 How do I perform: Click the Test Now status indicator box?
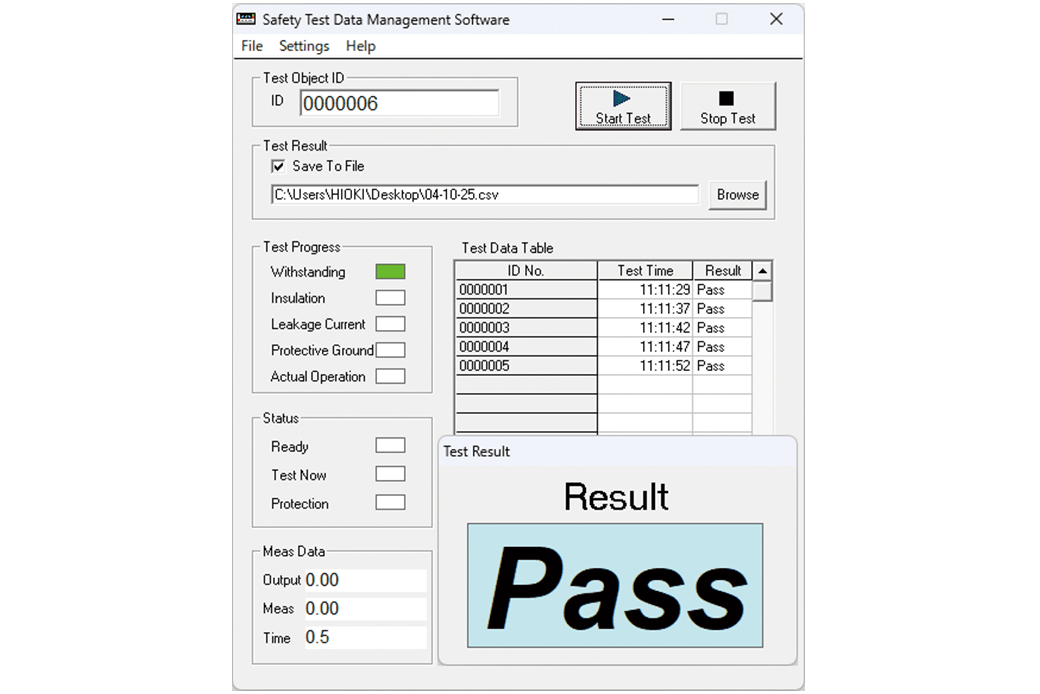[x=390, y=474]
